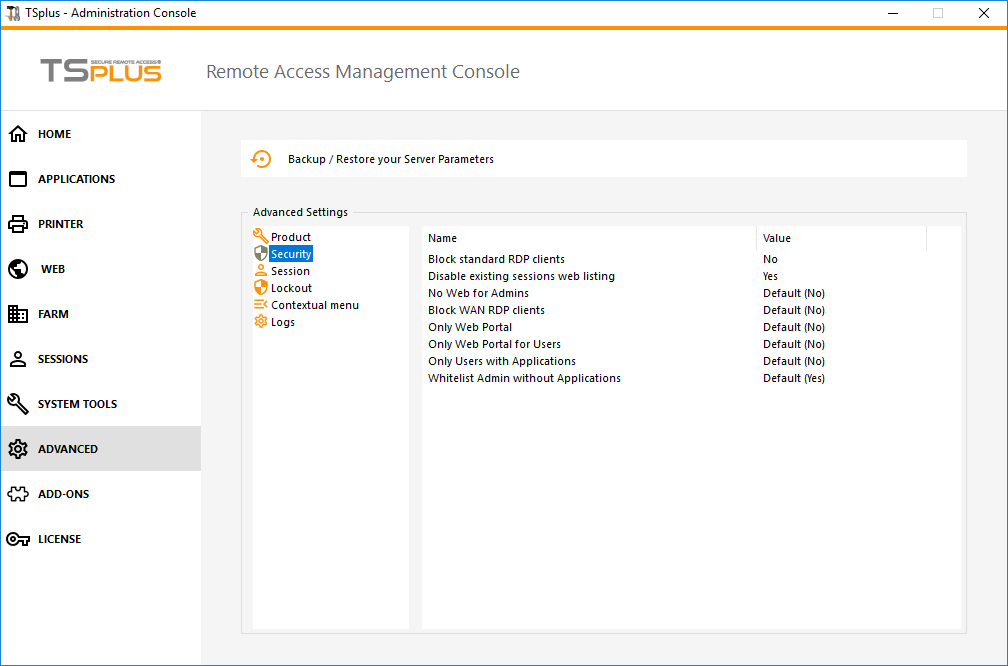
Task: Select the Advanced sidebar menu item
Action: point(68,449)
